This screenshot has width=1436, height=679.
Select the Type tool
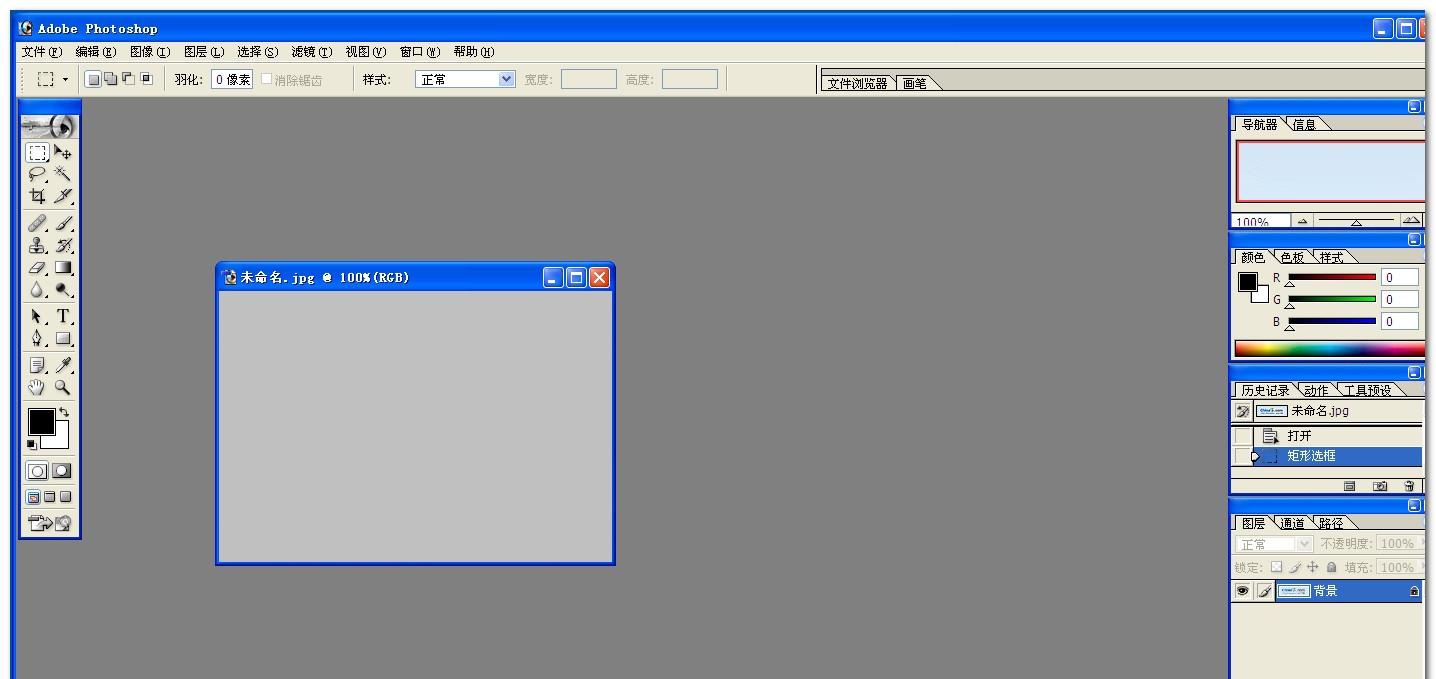click(x=63, y=316)
